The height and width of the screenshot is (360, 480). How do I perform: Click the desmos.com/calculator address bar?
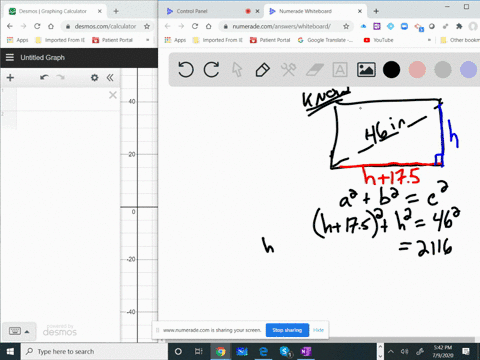click(105, 26)
